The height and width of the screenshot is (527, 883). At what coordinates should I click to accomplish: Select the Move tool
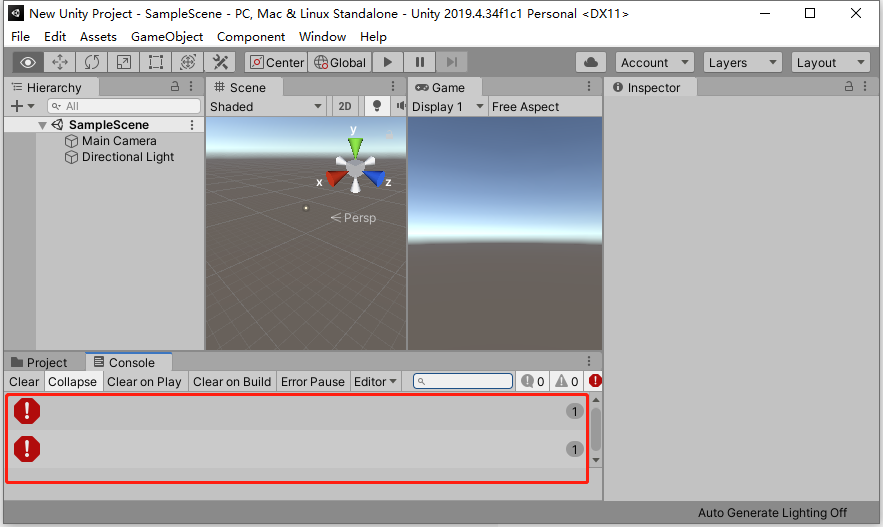(60, 62)
